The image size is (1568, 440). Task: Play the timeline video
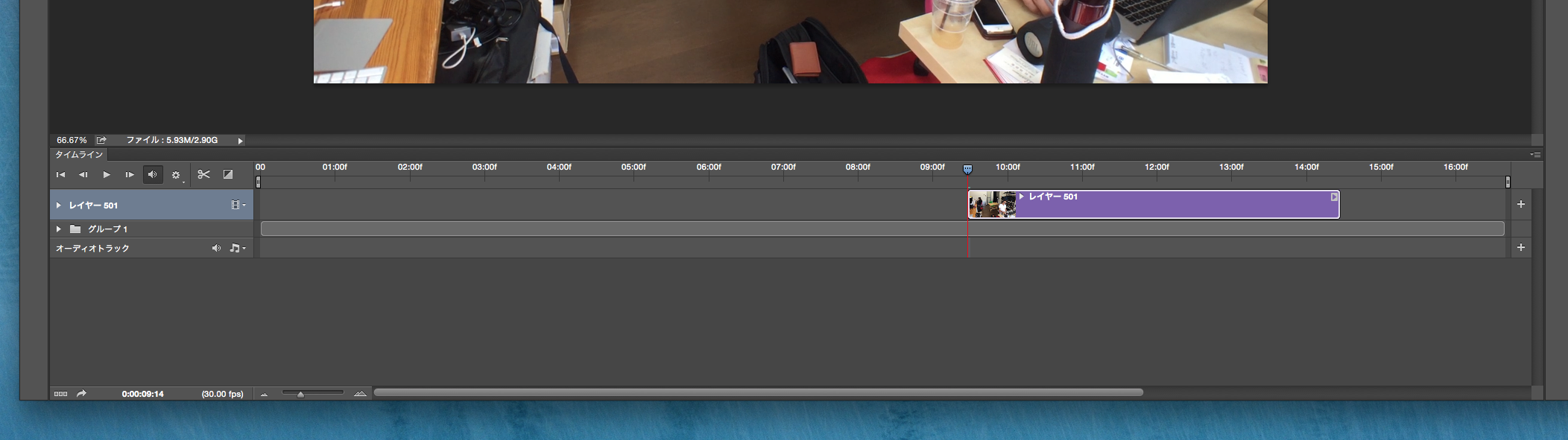tap(107, 175)
